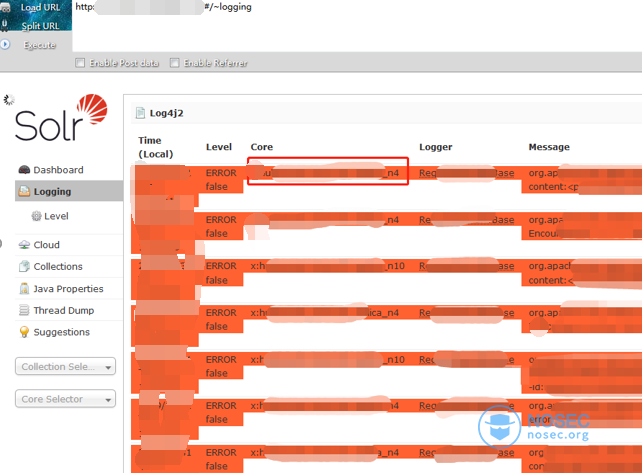Click the Thread Dump icon

pos(24,310)
